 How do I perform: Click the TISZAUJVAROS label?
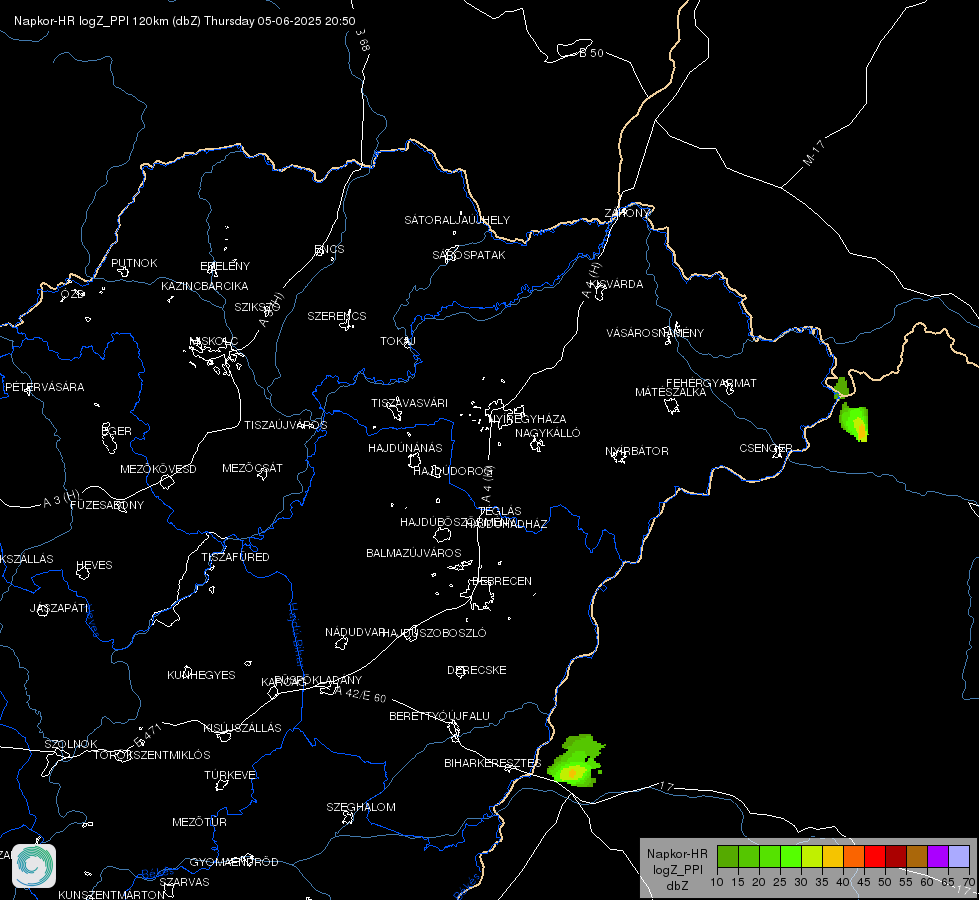[x=286, y=425]
